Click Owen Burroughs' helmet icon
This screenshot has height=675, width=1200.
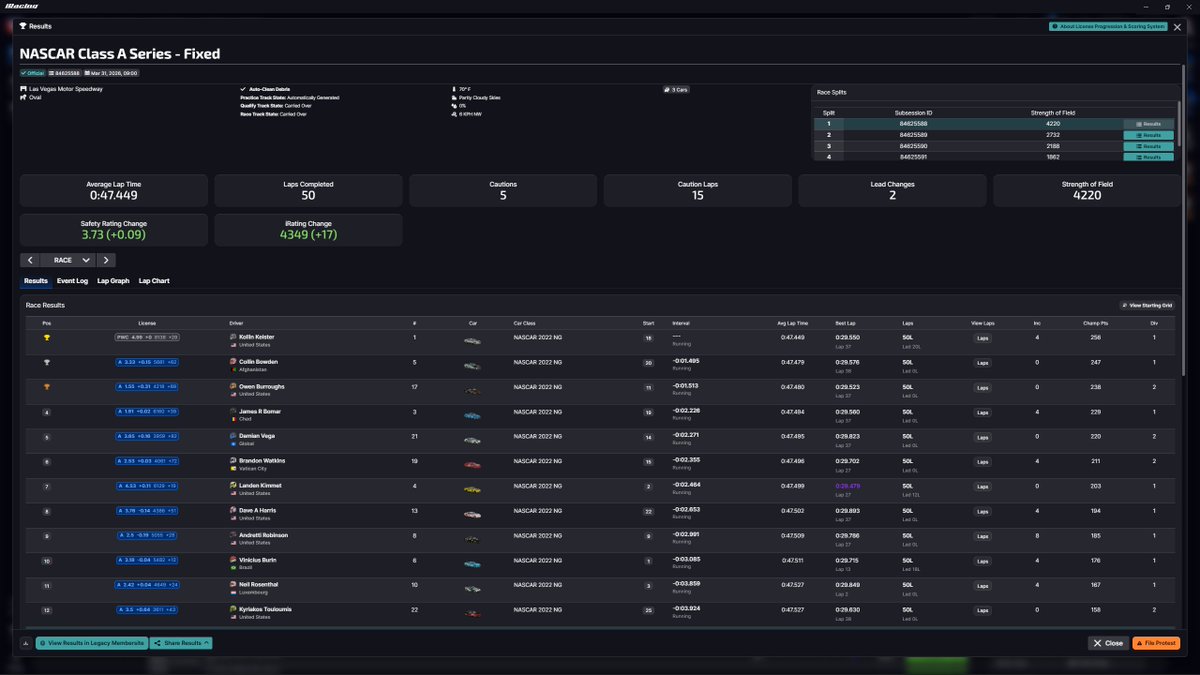(233, 387)
